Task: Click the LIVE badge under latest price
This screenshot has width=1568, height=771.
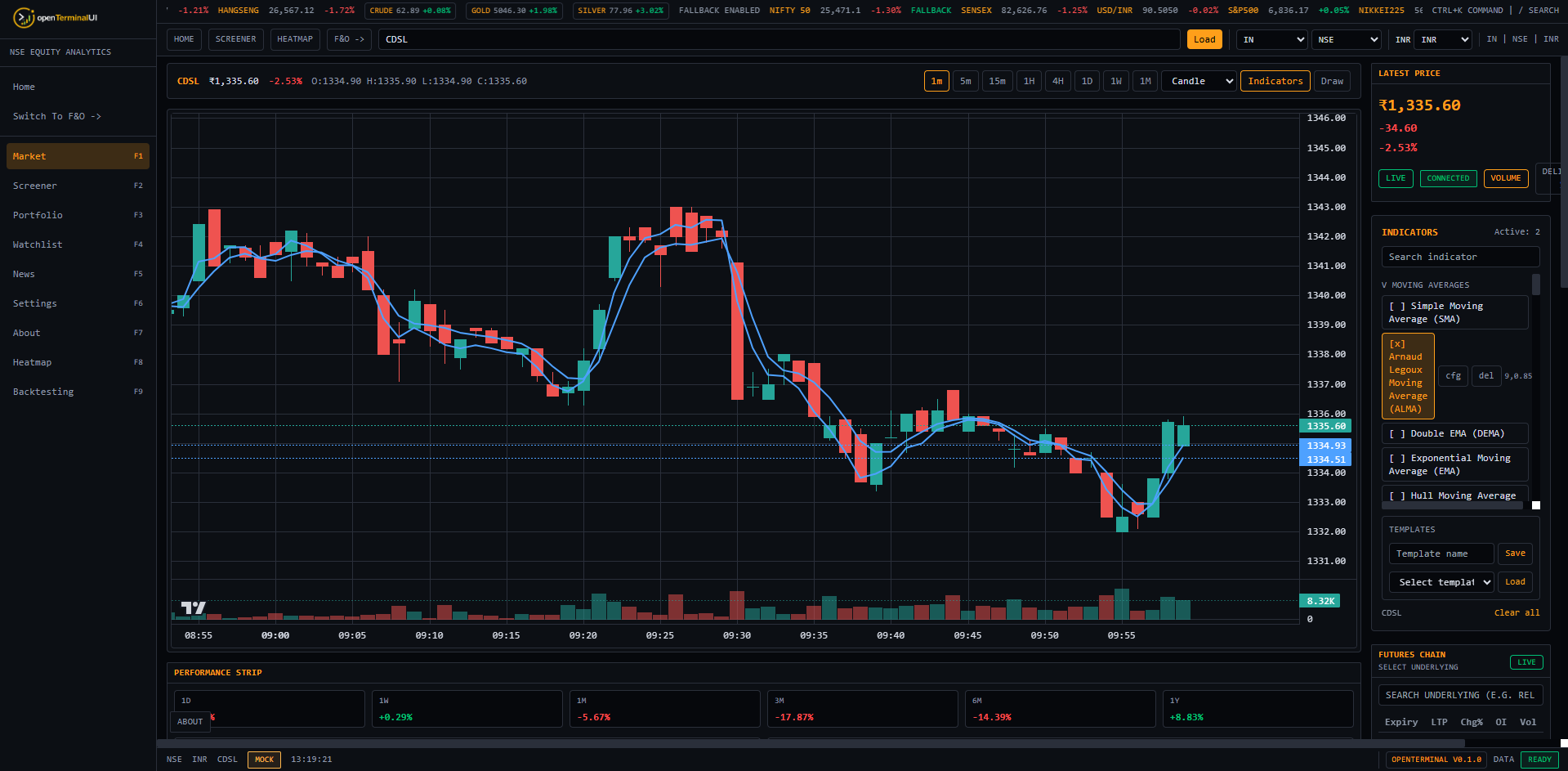Action: [x=1396, y=178]
